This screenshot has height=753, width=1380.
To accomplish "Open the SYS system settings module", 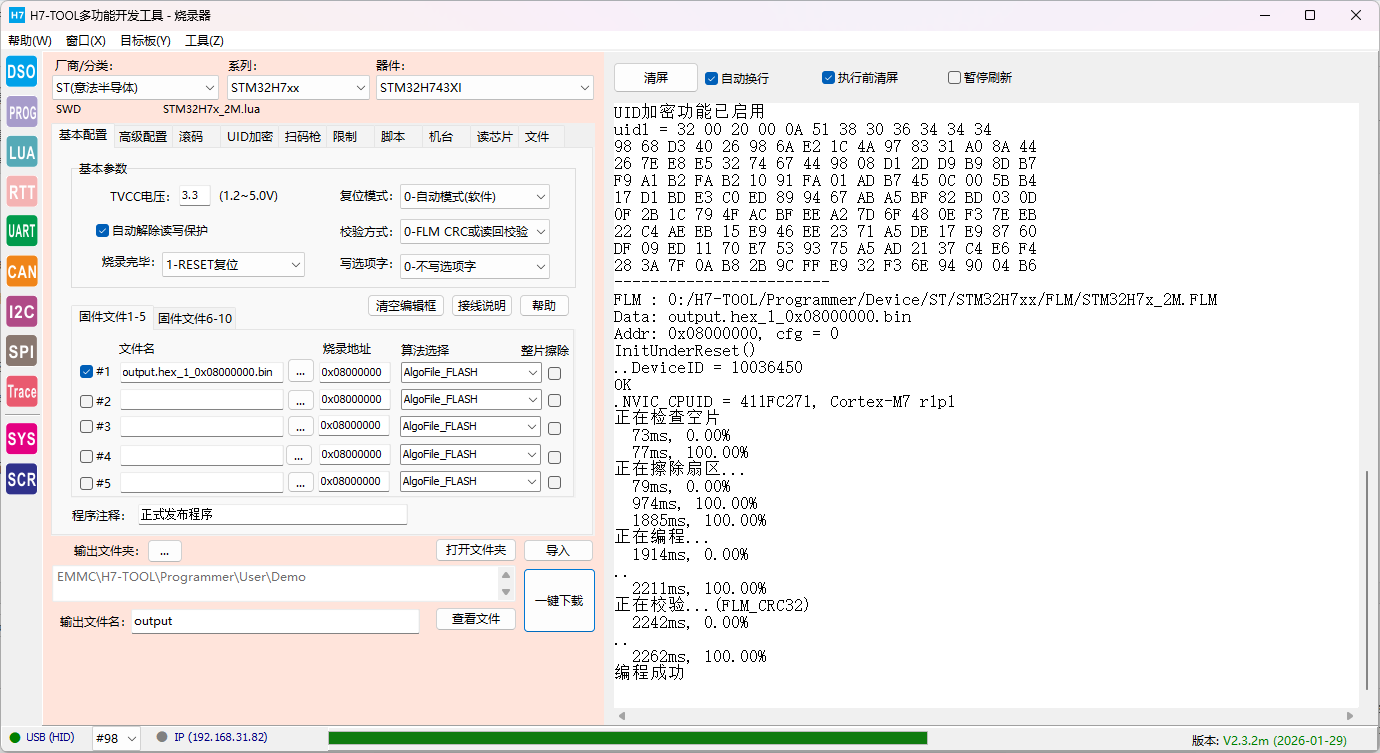I will pyautogui.click(x=22, y=439).
